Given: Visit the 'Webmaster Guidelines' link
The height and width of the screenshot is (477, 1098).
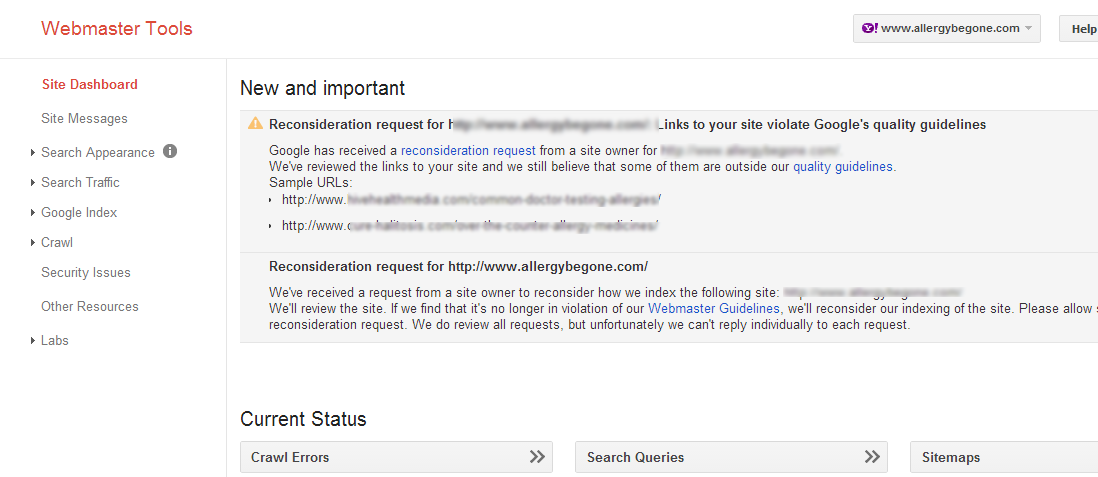Looking at the screenshot, I should point(714,309).
